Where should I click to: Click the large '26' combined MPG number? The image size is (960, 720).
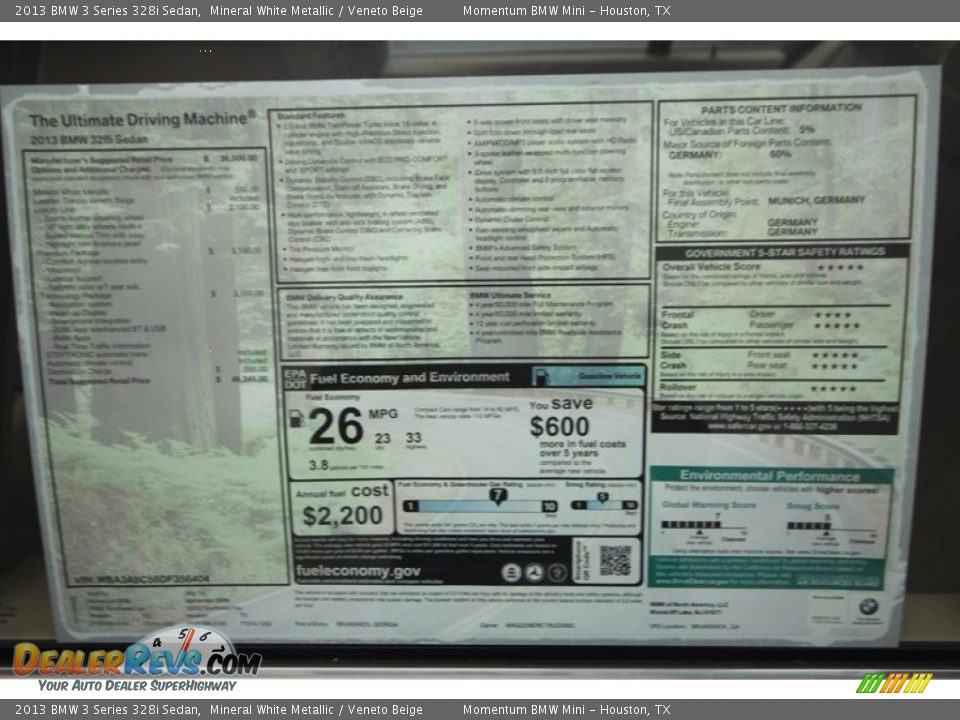click(x=336, y=426)
